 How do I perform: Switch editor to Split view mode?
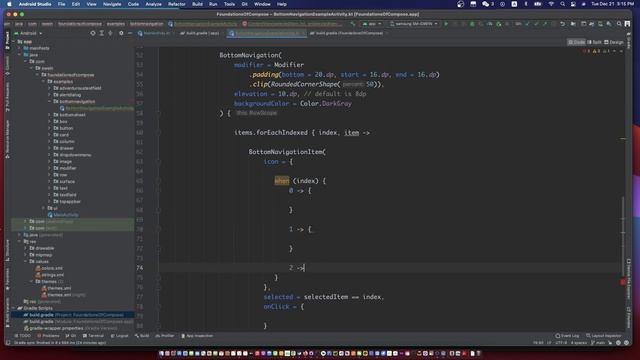tap(594, 42)
